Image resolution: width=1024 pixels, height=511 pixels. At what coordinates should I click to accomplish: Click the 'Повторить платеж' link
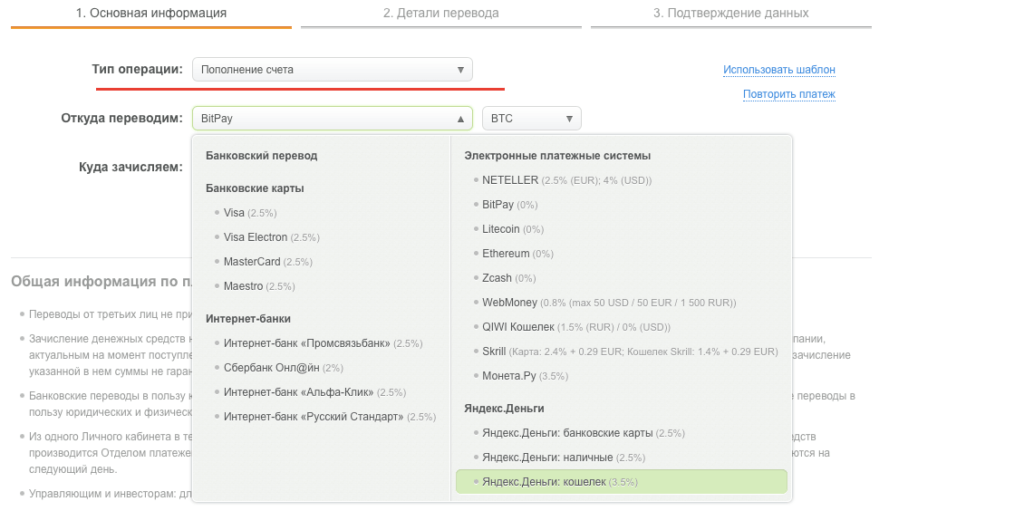coord(788,94)
